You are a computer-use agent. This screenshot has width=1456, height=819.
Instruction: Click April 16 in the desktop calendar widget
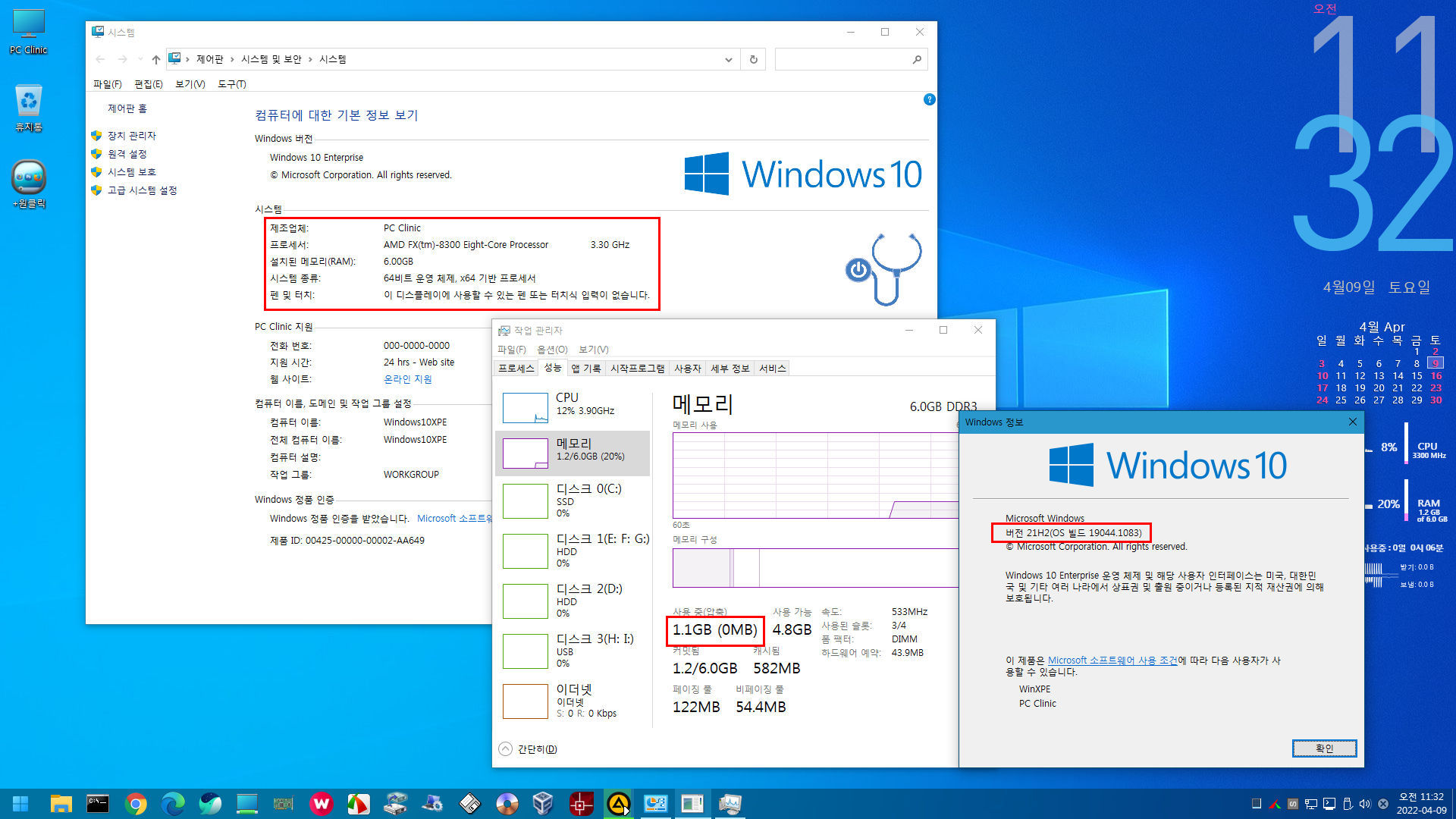pyautogui.click(x=1436, y=375)
